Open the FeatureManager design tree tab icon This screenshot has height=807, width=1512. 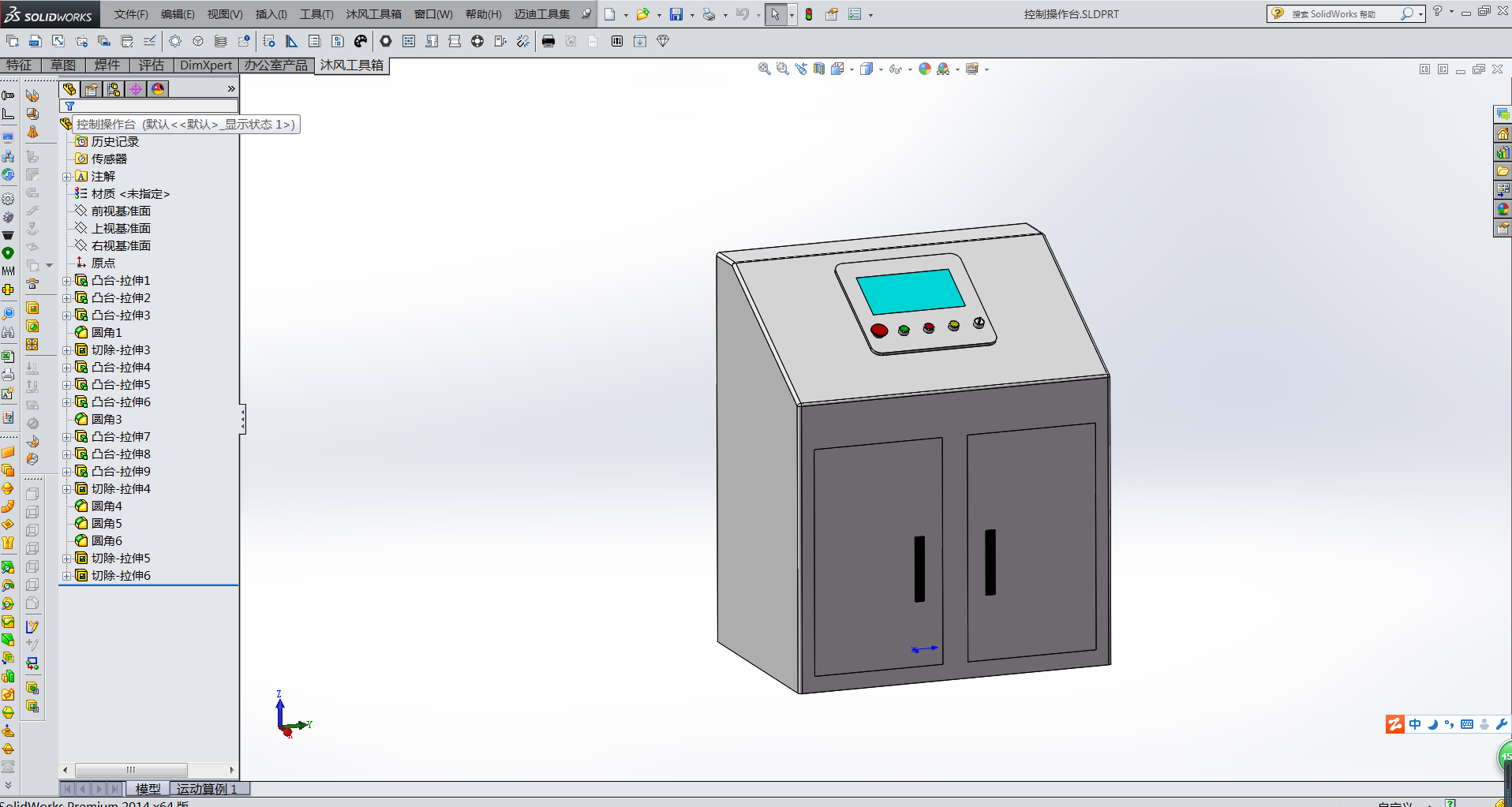(69, 89)
